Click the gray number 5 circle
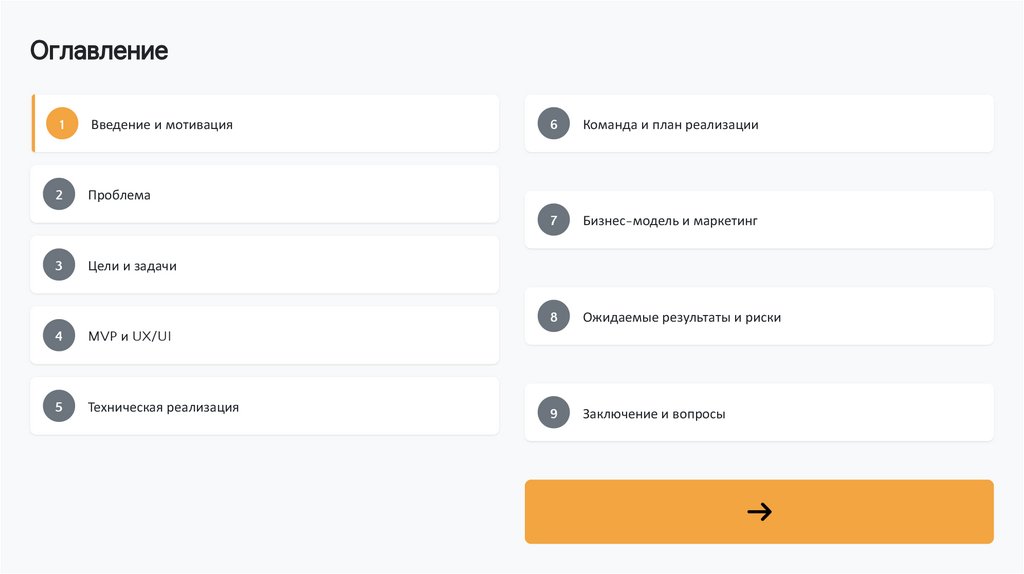Viewport: 1024px width, 574px height. pos(59,406)
